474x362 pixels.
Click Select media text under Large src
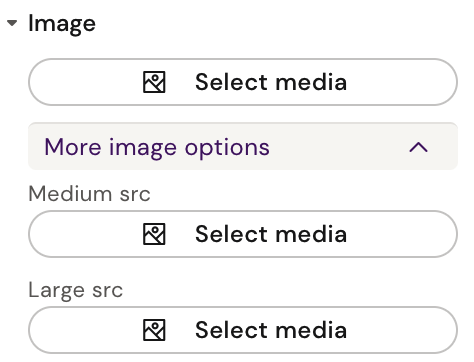tap(271, 330)
